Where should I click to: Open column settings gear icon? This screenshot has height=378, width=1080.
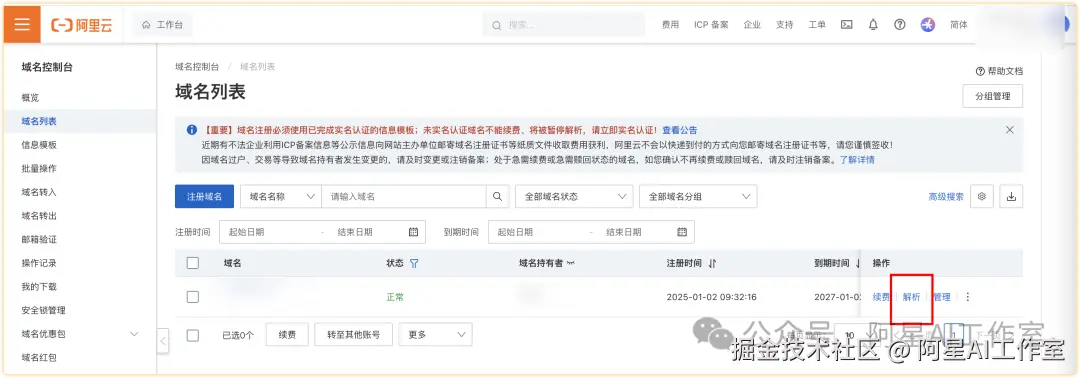pyautogui.click(x=982, y=196)
